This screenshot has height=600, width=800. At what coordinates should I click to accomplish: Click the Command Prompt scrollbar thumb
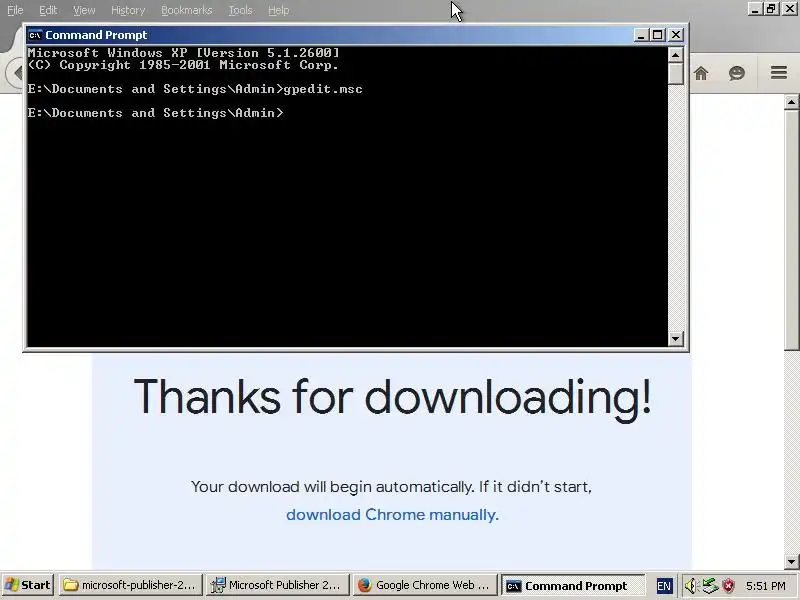(676, 73)
